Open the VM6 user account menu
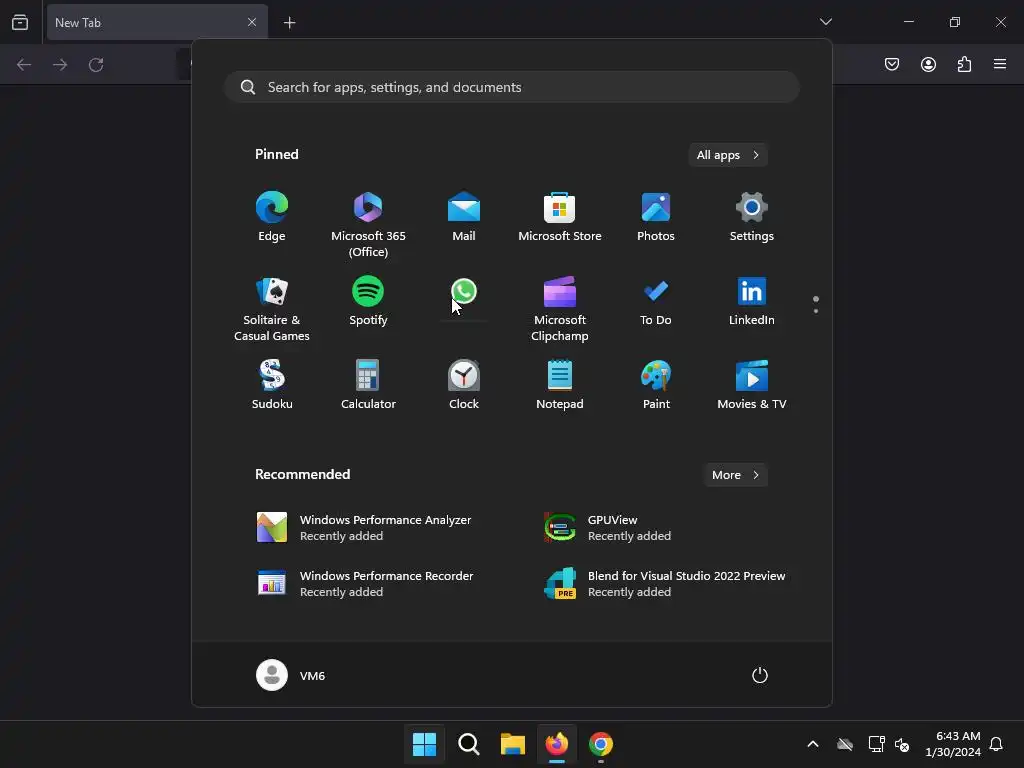The height and width of the screenshot is (768, 1024). [x=291, y=675]
